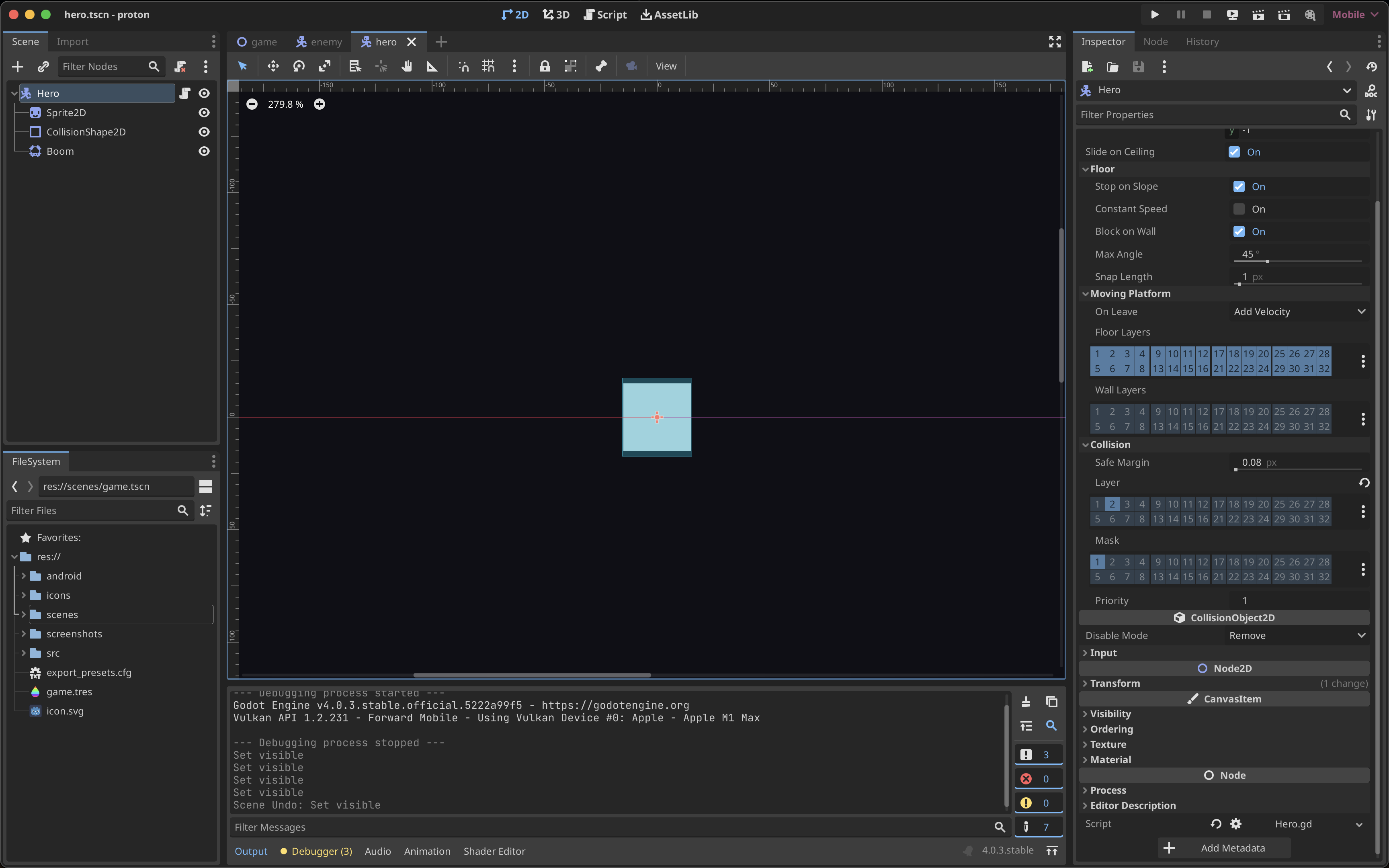1389x868 pixels.
Task: Switch to the 3D workspace
Action: [x=555, y=14]
